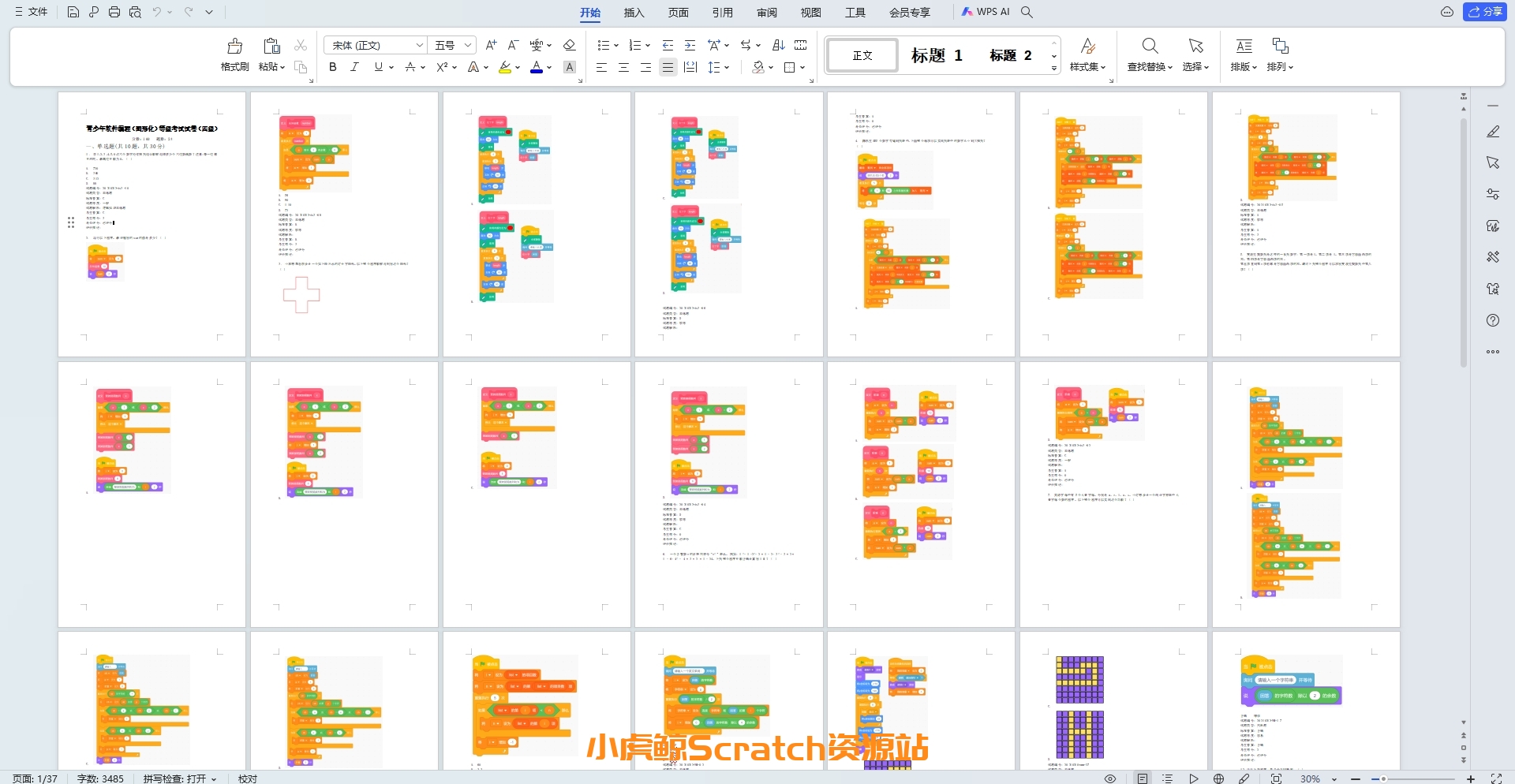Switch to the 视图 tab
The image size is (1515, 784).
tap(810, 13)
